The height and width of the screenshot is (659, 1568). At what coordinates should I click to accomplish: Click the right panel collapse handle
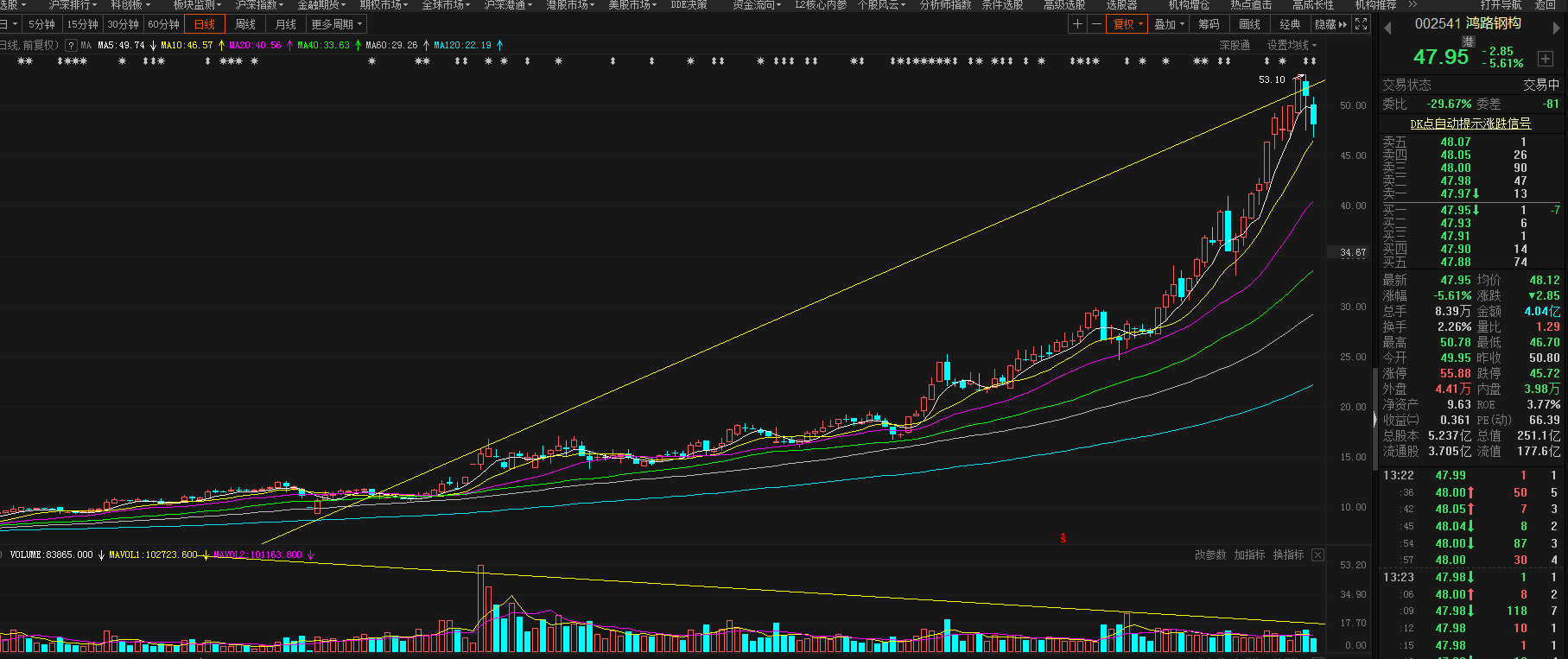tap(1375, 420)
